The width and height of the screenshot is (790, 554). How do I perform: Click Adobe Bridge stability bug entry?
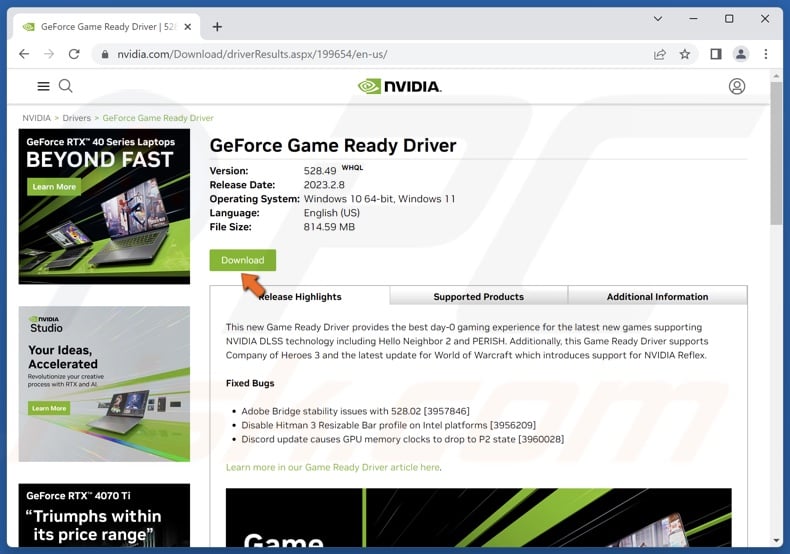[355, 411]
